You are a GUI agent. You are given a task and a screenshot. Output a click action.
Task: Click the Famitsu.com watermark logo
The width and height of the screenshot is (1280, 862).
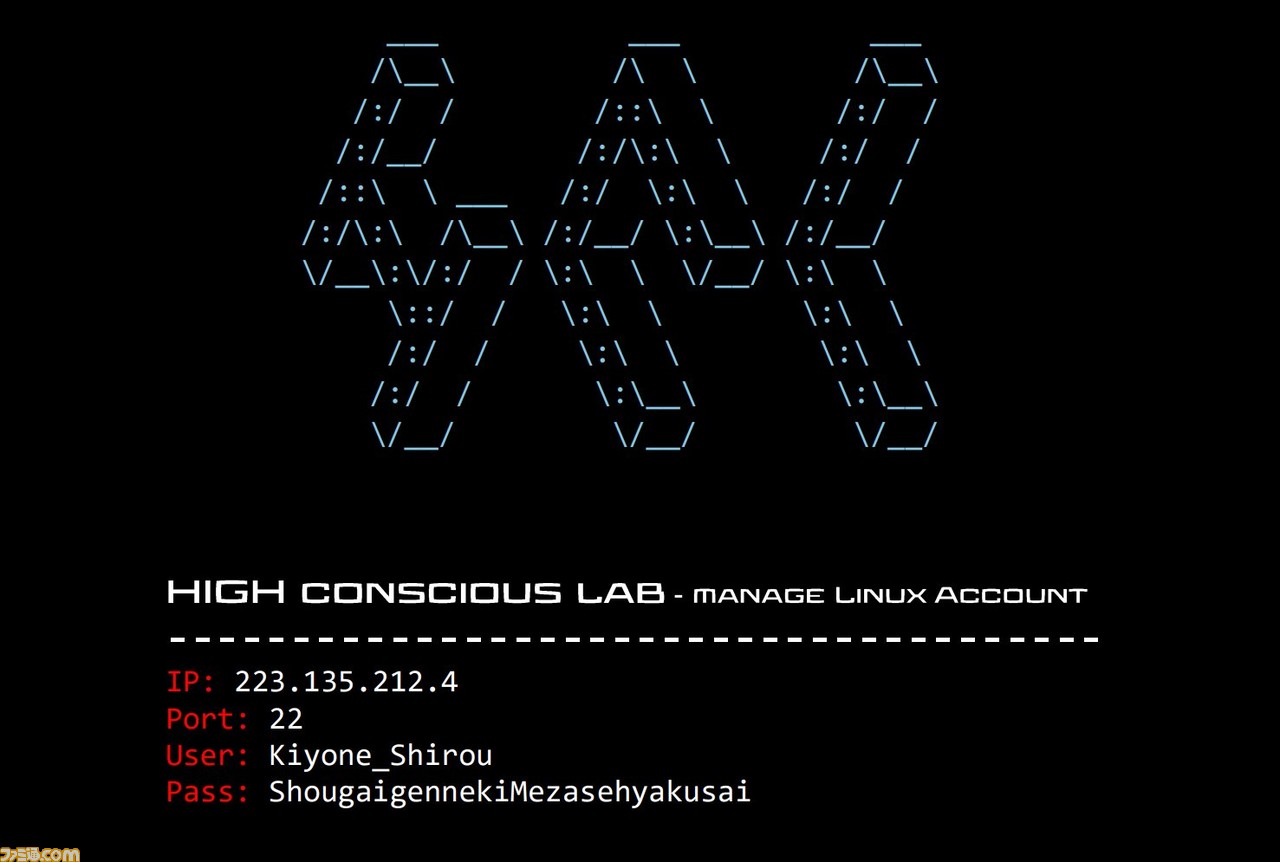click(40, 853)
